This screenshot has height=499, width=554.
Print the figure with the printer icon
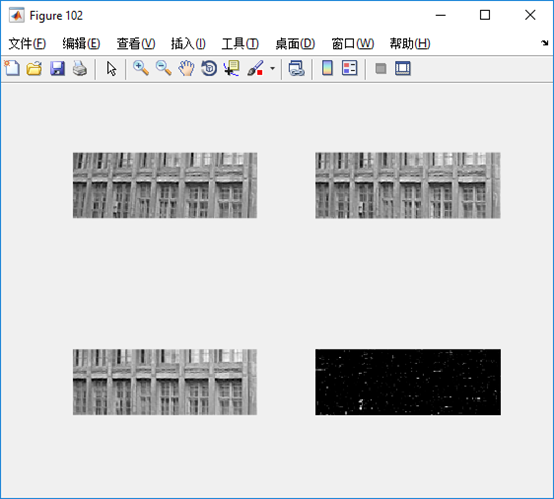pos(80,68)
